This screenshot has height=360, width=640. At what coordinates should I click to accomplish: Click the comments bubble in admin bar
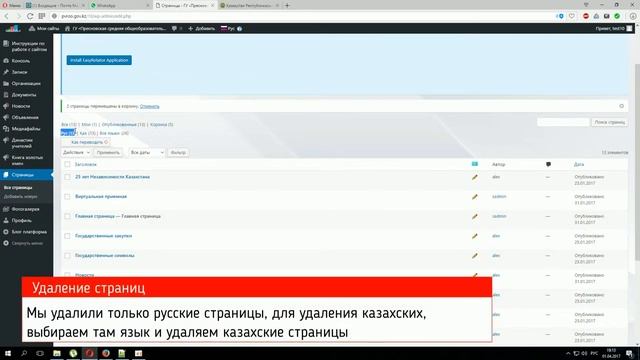[x=174, y=29]
